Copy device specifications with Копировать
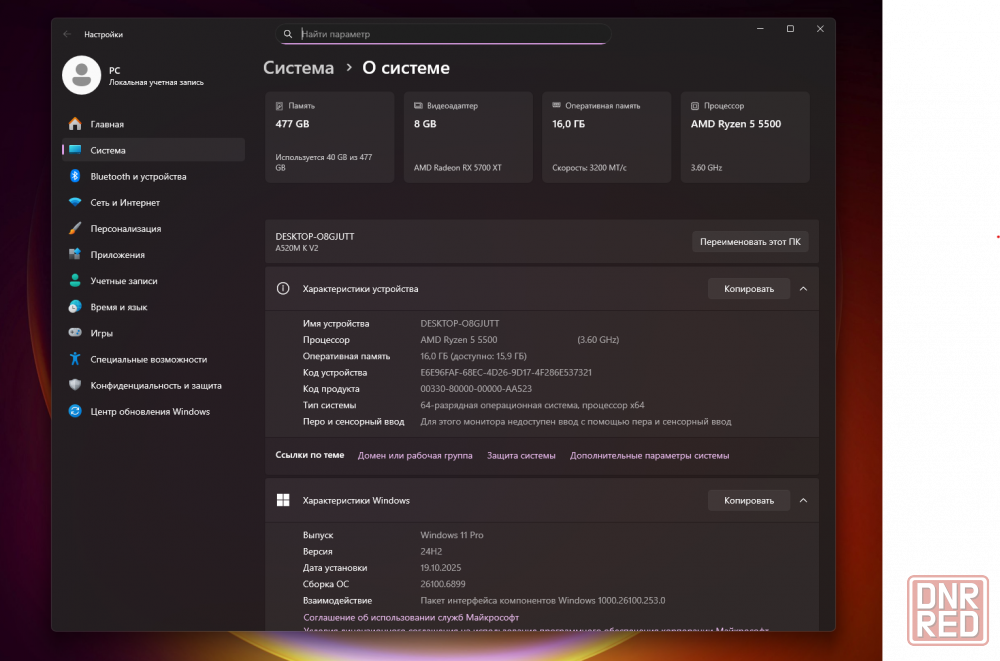Viewport: 1000px width, 661px height. [749, 289]
